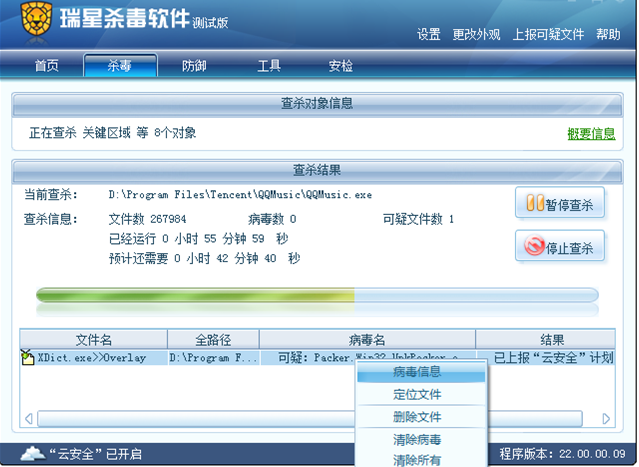
Task: Click 上报可疑文件 in the top menu
Action: click(548, 34)
